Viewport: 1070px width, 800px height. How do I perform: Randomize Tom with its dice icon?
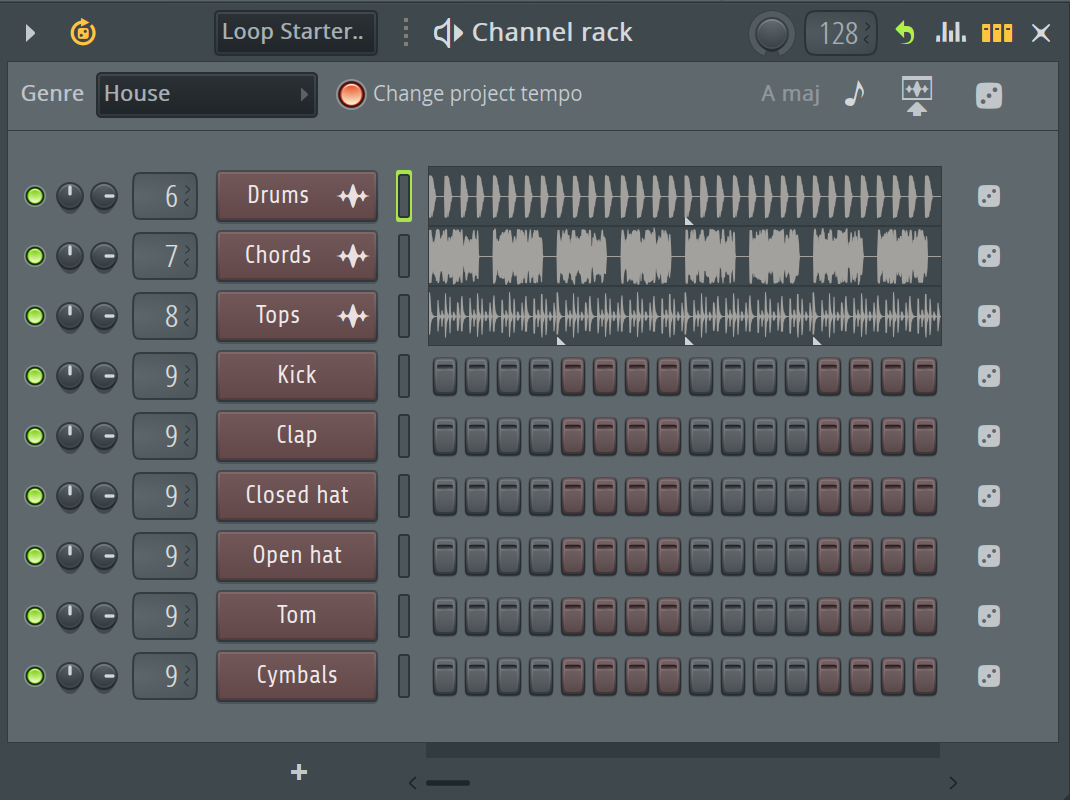pyautogui.click(x=989, y=616)
